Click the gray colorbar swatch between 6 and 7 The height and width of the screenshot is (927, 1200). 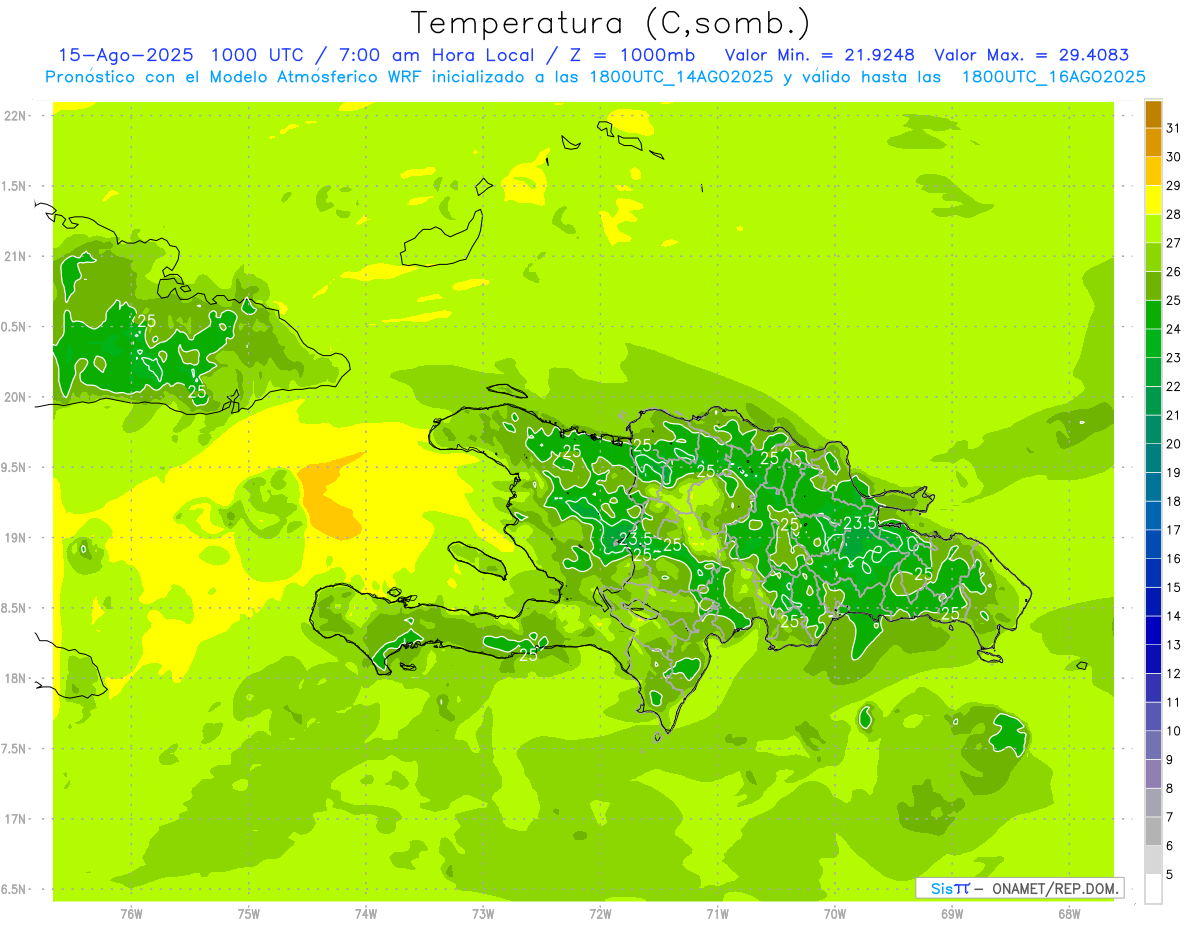pos(1153,831)
